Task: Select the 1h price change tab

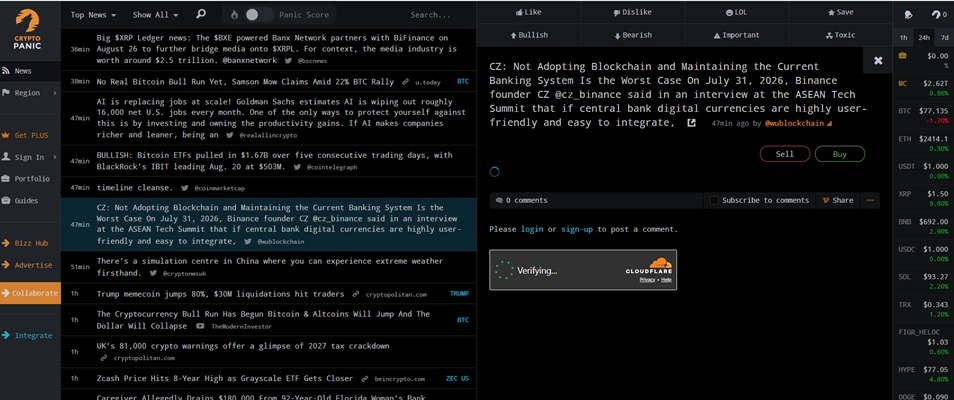Action: pyautogui.click(x=904, y=37)
